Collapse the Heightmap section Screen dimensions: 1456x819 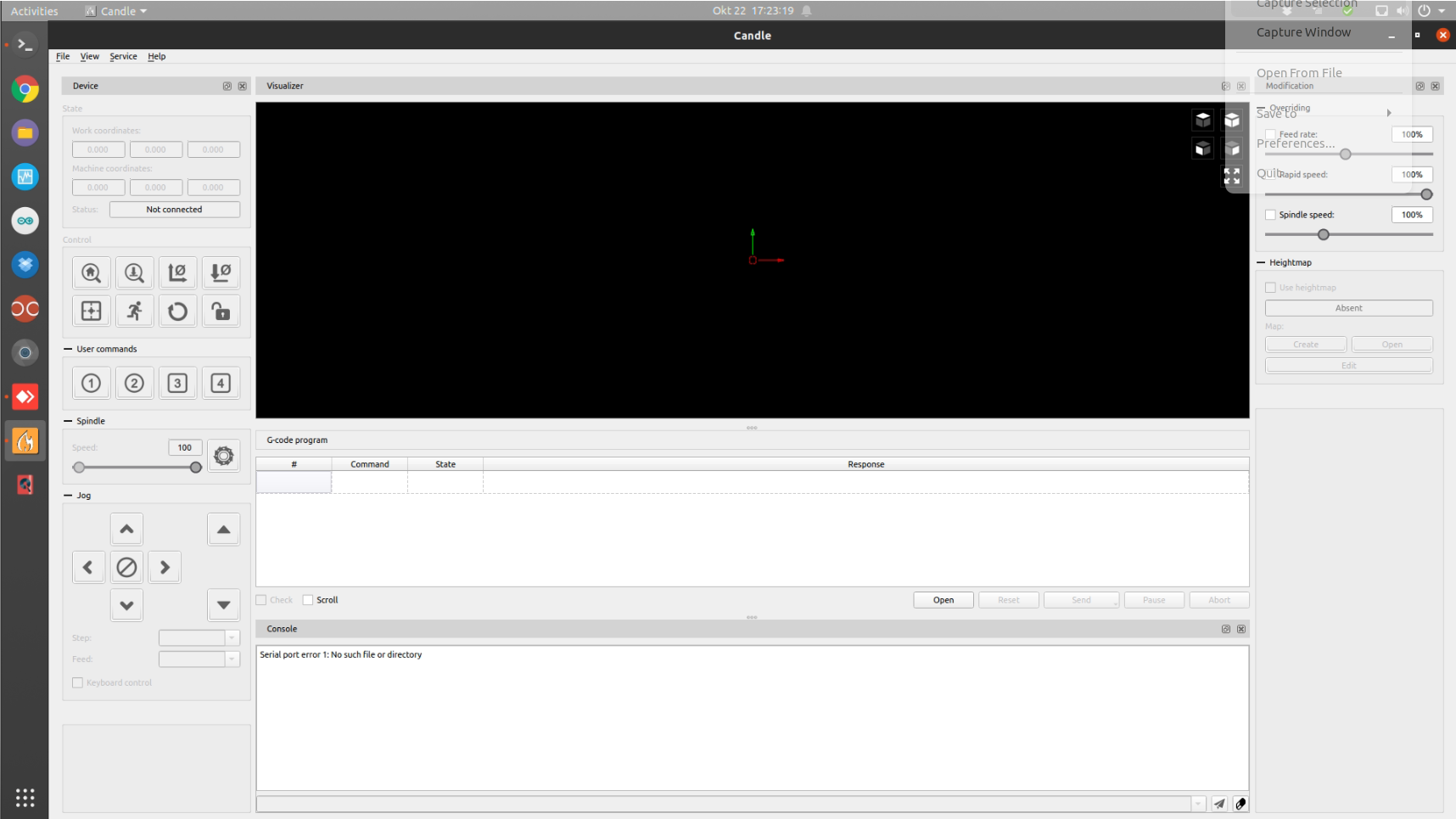coord(1261,263)
